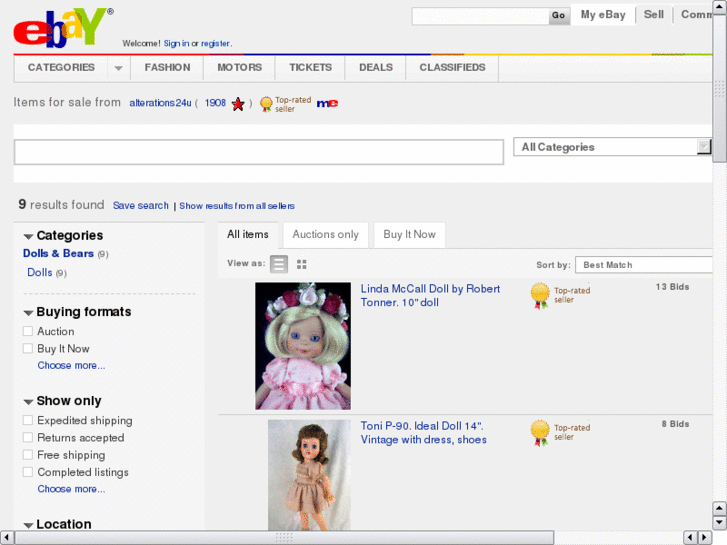Click the horizontal scrollbar right arrow
This screenshot has width=727, height=545.
click(x=705, y=537)
